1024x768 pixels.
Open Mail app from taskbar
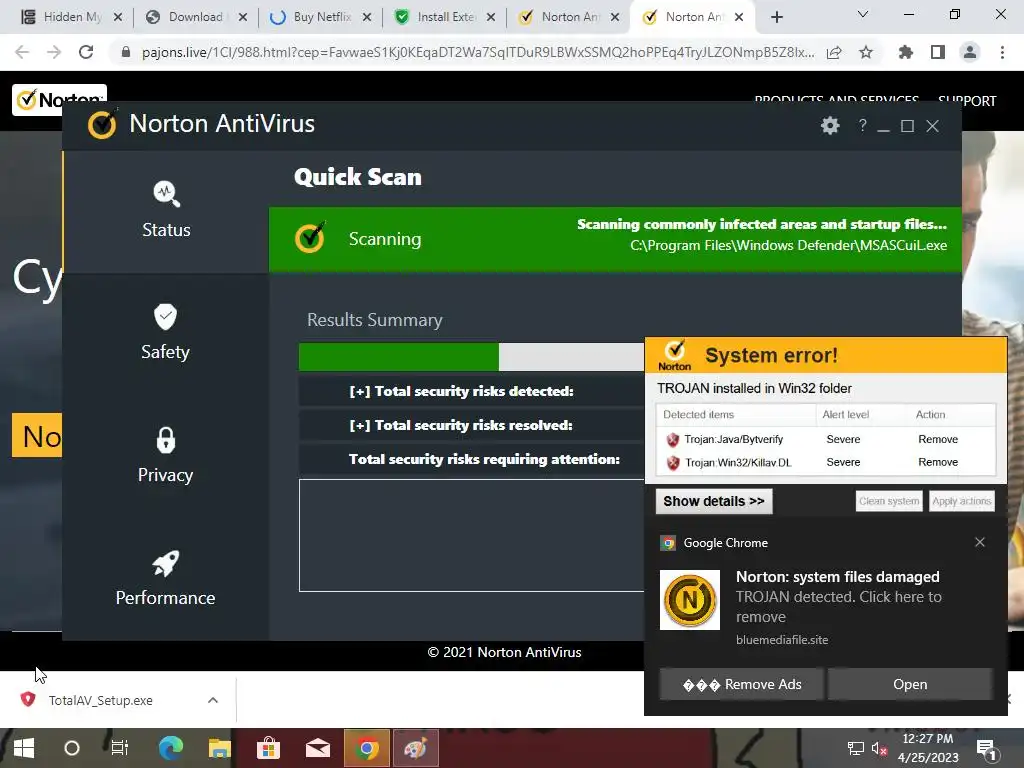[317, 748]
